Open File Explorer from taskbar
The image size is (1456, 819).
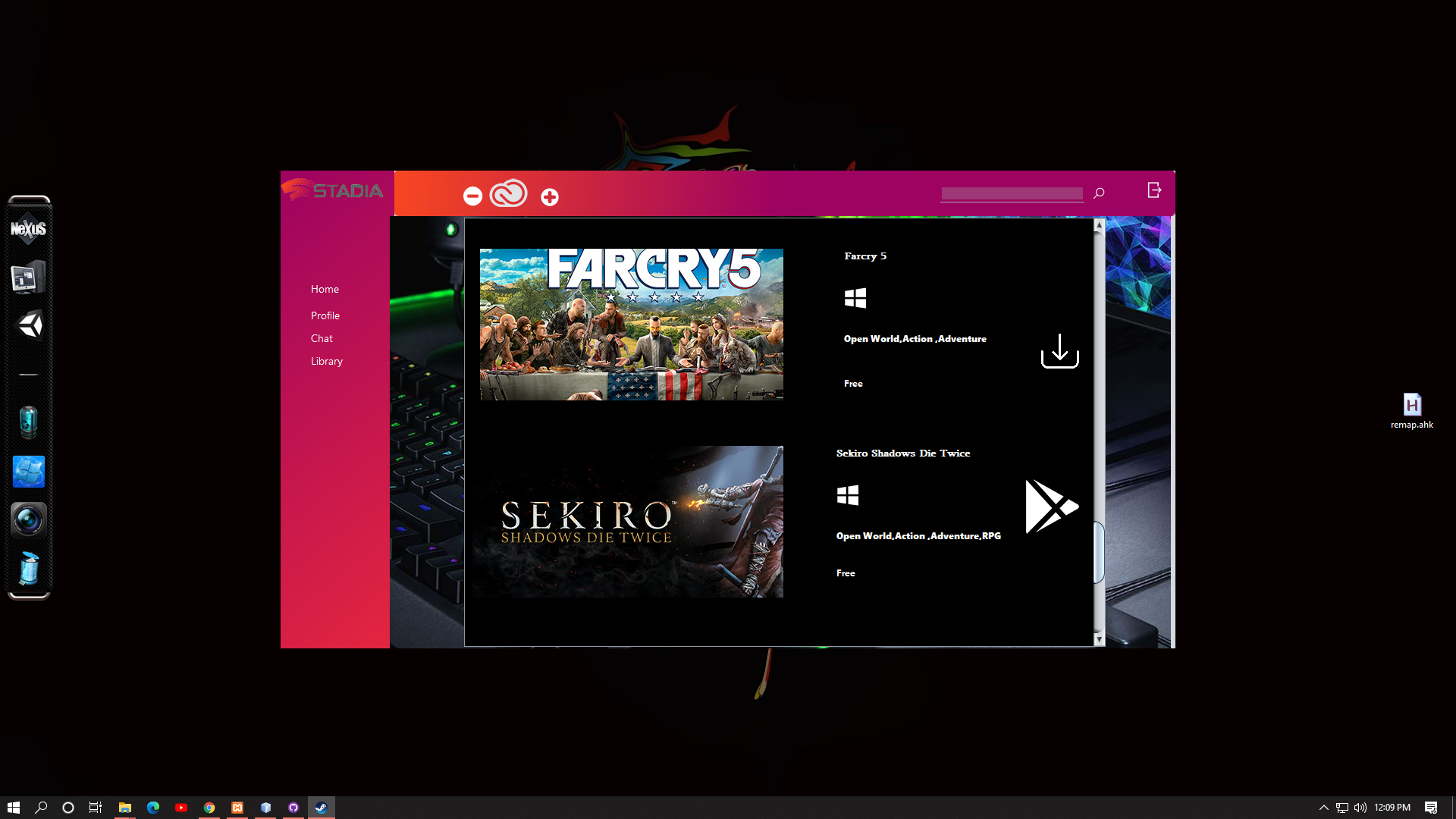click(x=125, y=808)
